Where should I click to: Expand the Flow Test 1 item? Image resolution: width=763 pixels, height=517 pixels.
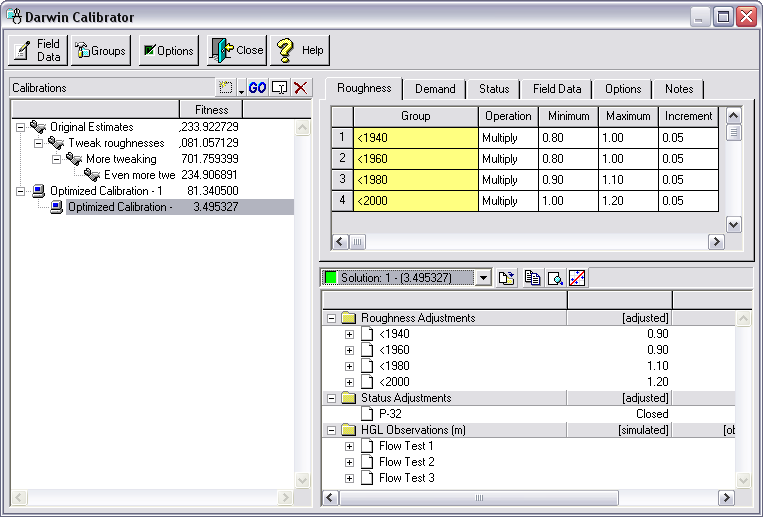point(349,446)
